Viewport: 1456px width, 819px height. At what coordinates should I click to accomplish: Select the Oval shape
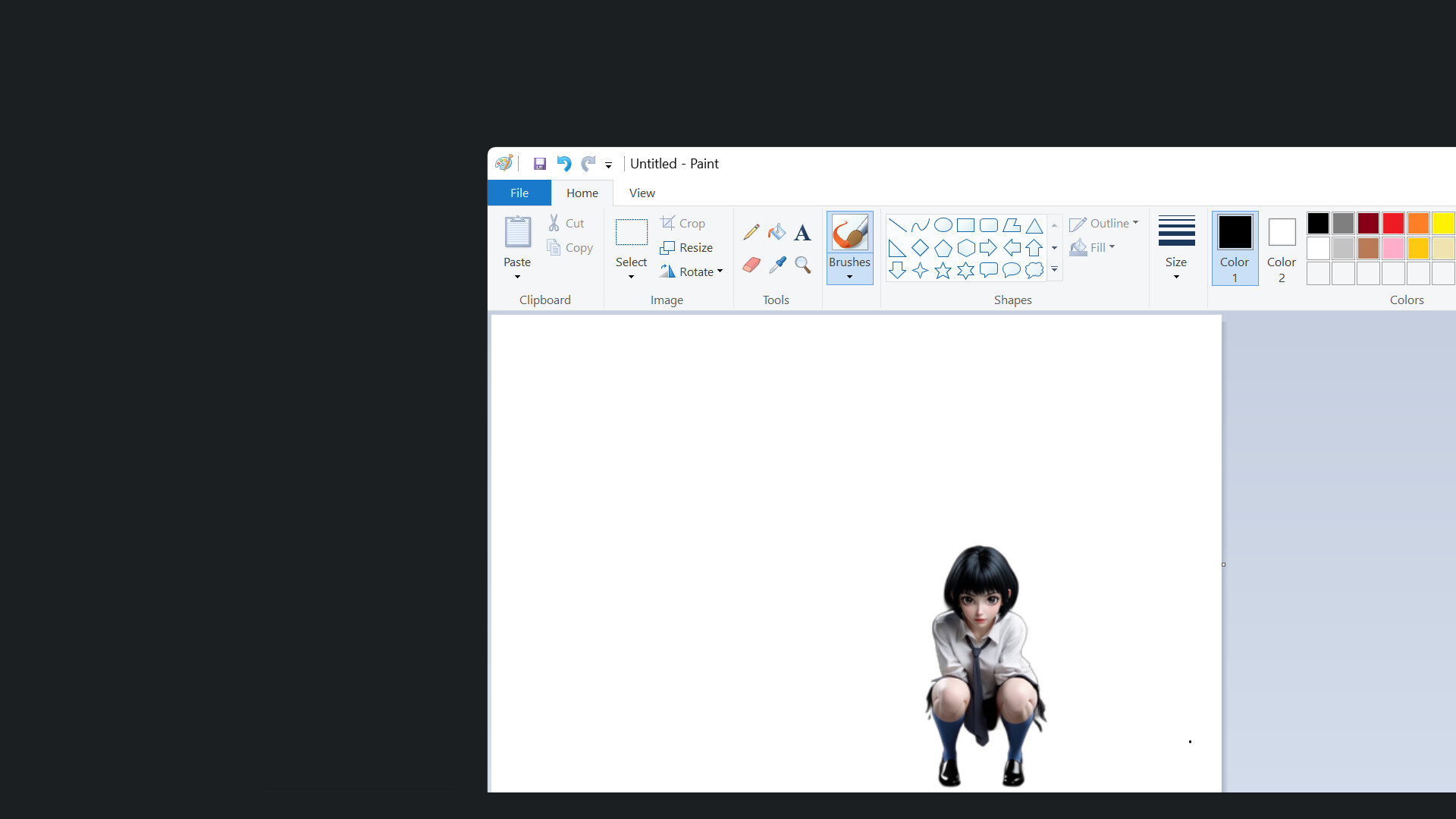pyautogui.click(x=943, y=225)
